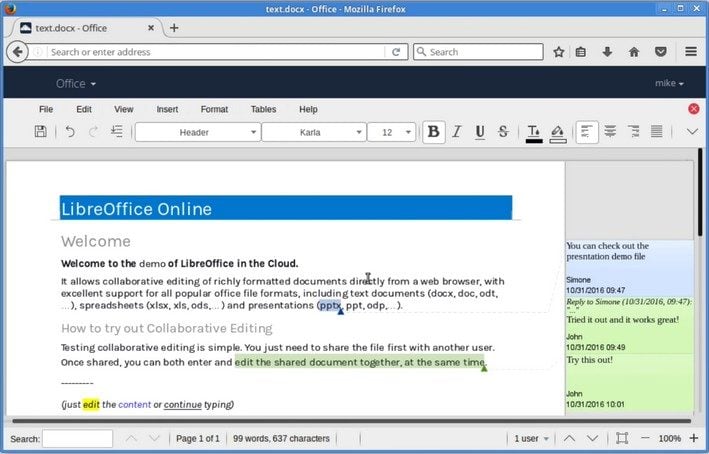Open the Office app menu dropdown
This screenshot has height=454, width=709.
(76, 83)
